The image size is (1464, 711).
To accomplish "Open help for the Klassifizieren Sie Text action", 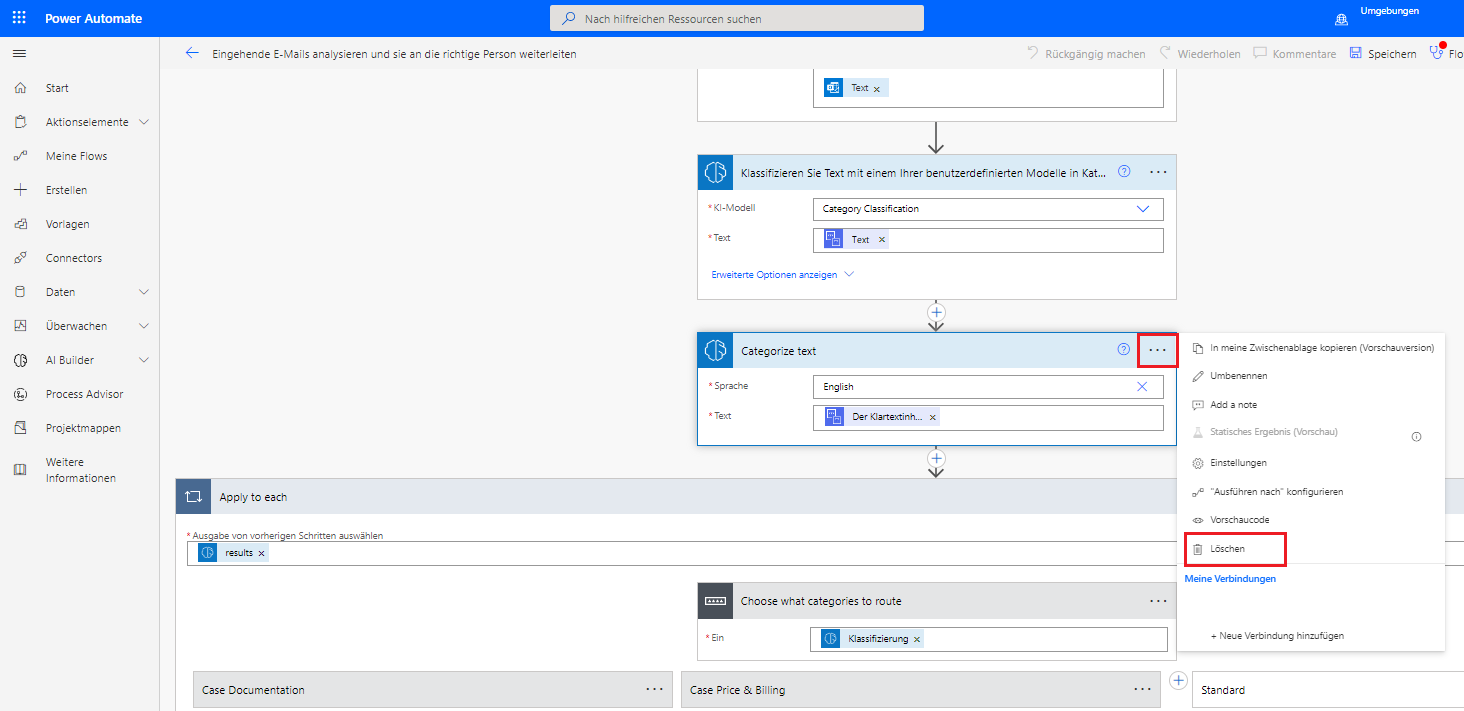I will pos(1124,172).
